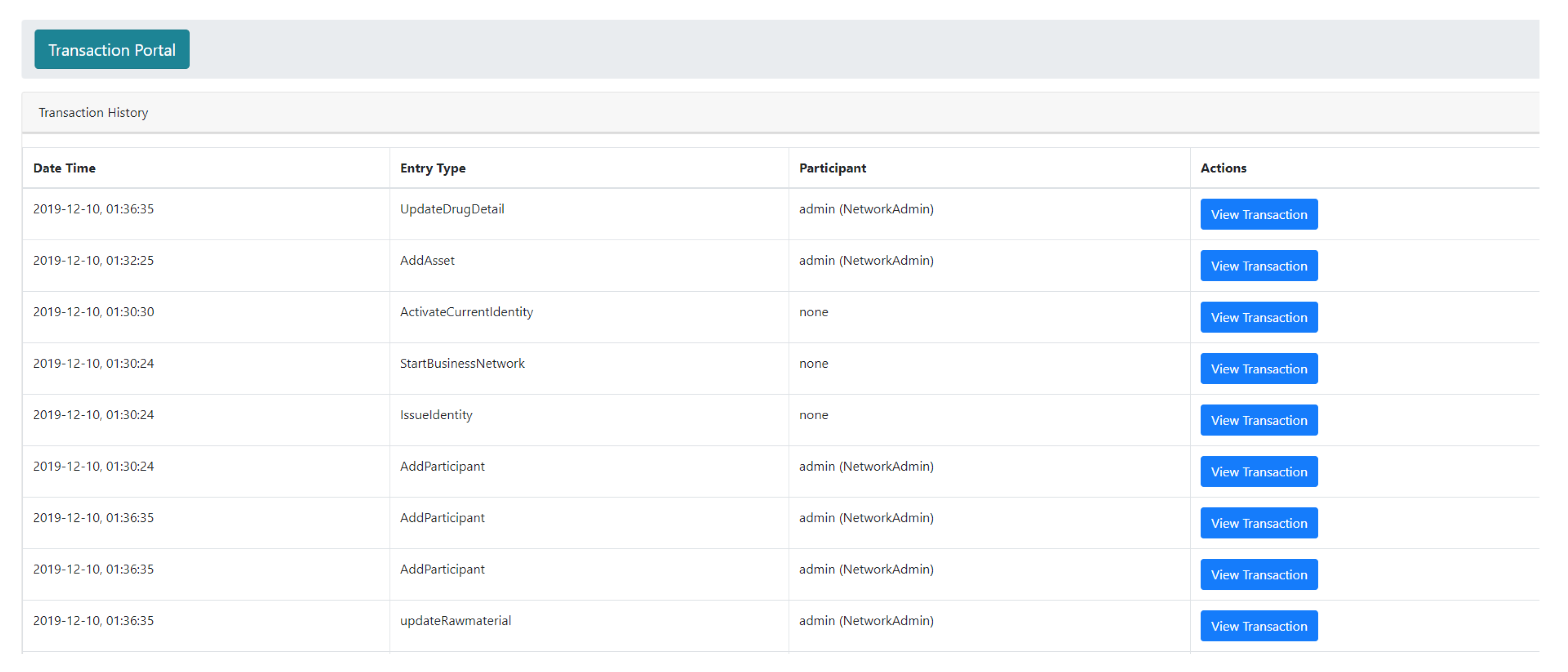The height and width of the screenshot is (672, 1568).
Task: Click the ActivateCurrentIdentity entry text
Action: (x=466, y=312)
